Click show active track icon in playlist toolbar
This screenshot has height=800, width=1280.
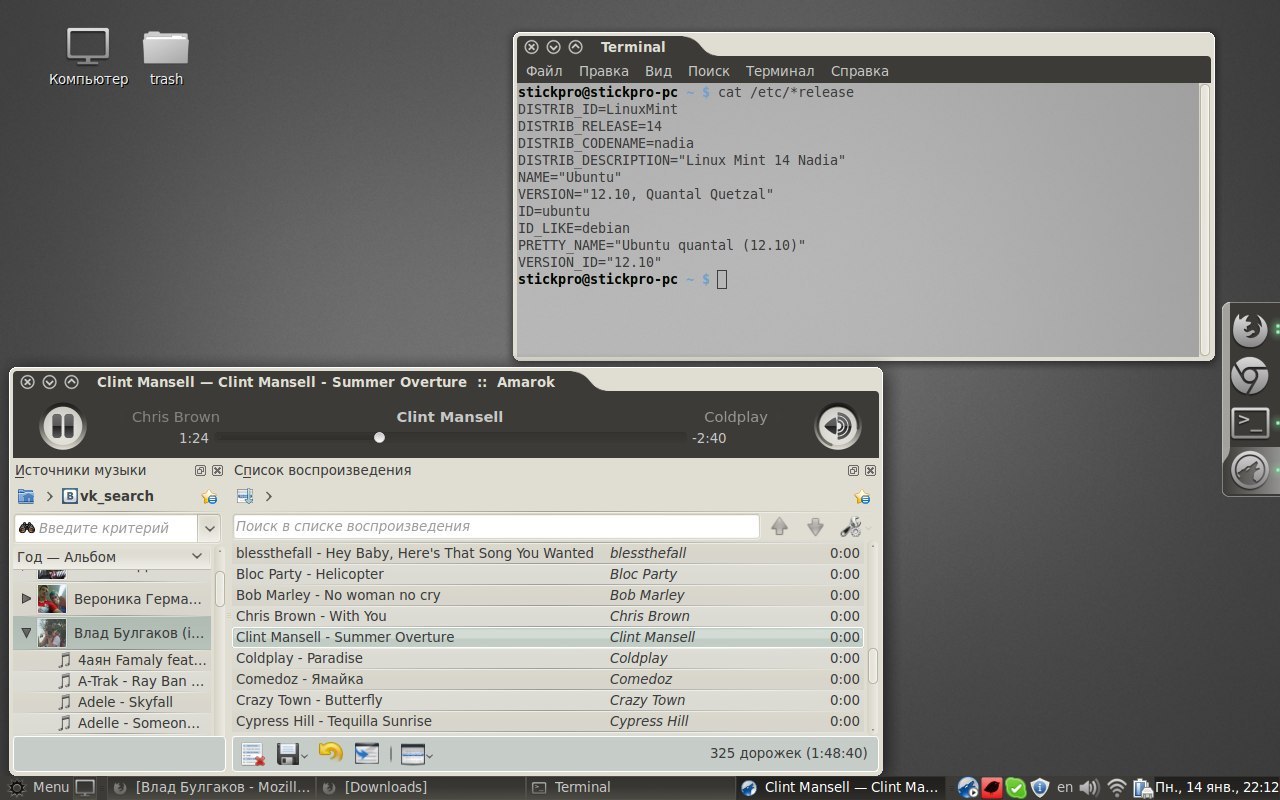coord(367,754)
